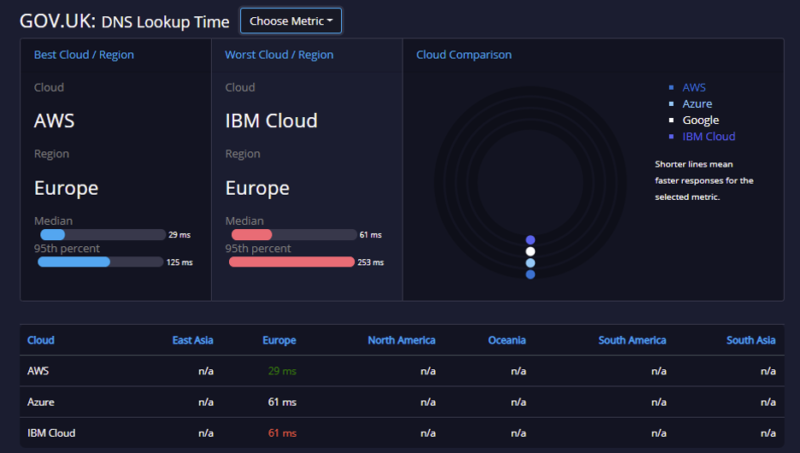Select the IBM Cloud row name in table

(x=51, y=433)
